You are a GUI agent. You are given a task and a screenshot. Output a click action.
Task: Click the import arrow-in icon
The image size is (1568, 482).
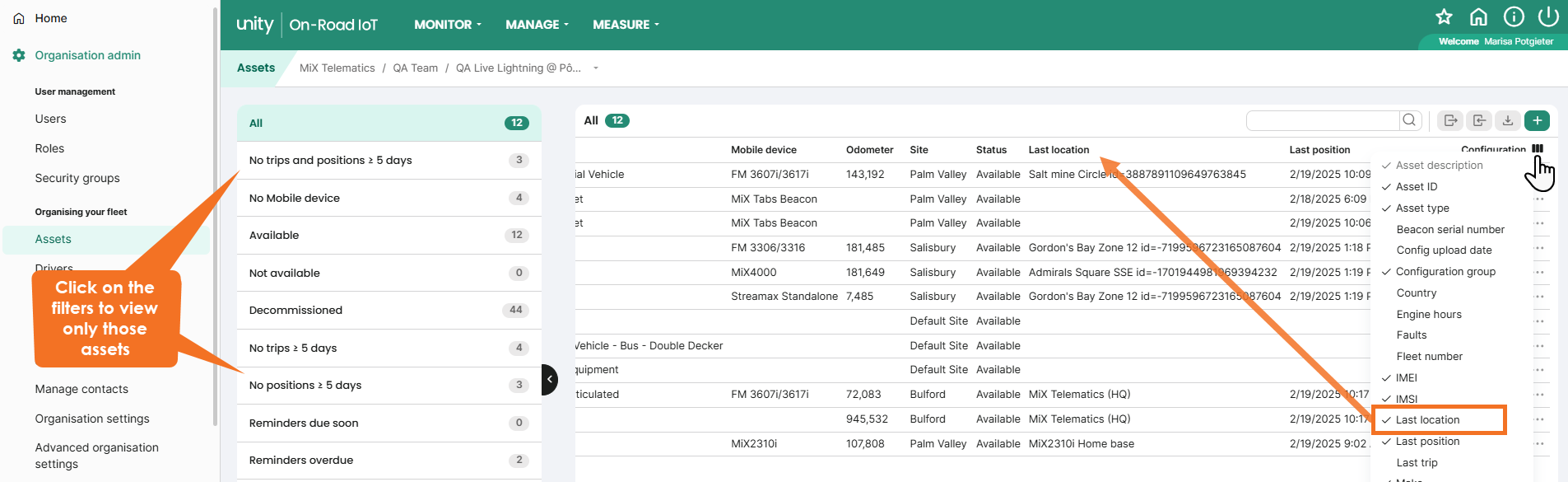[1479, 120]
